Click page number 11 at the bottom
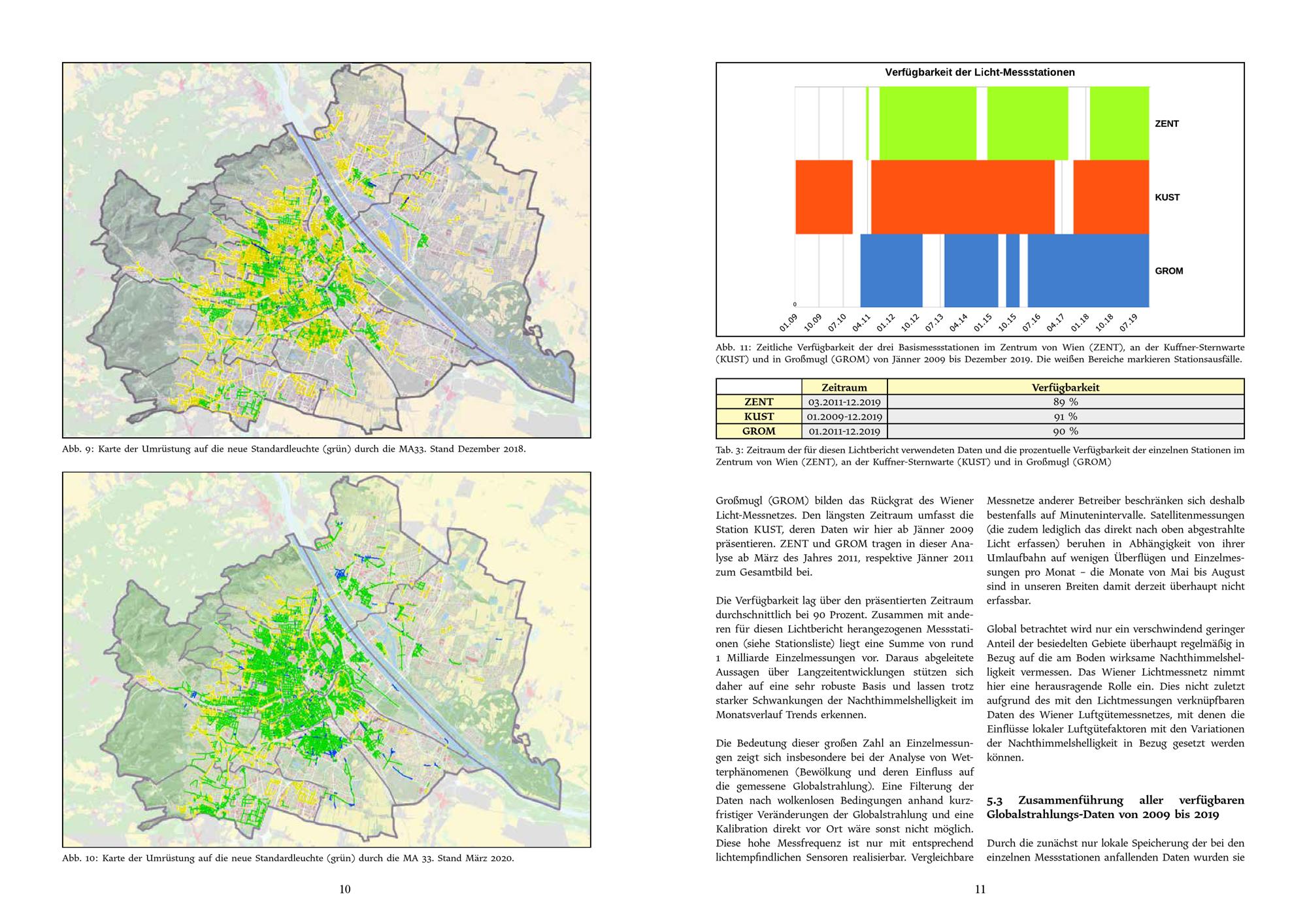The width and height of the screenshot is (1307, 924). pos(980,889)
